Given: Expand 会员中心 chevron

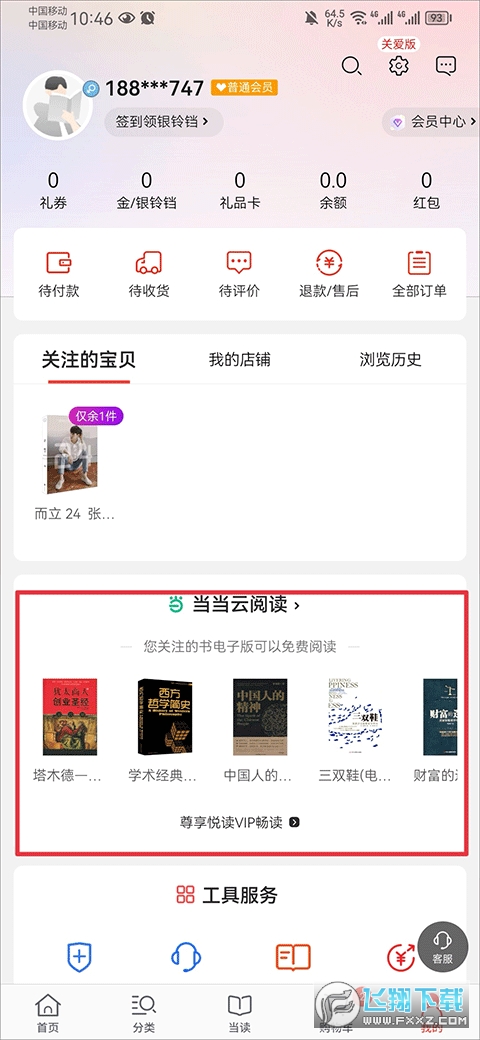Looking at the screenshot, I should [473, 121].
